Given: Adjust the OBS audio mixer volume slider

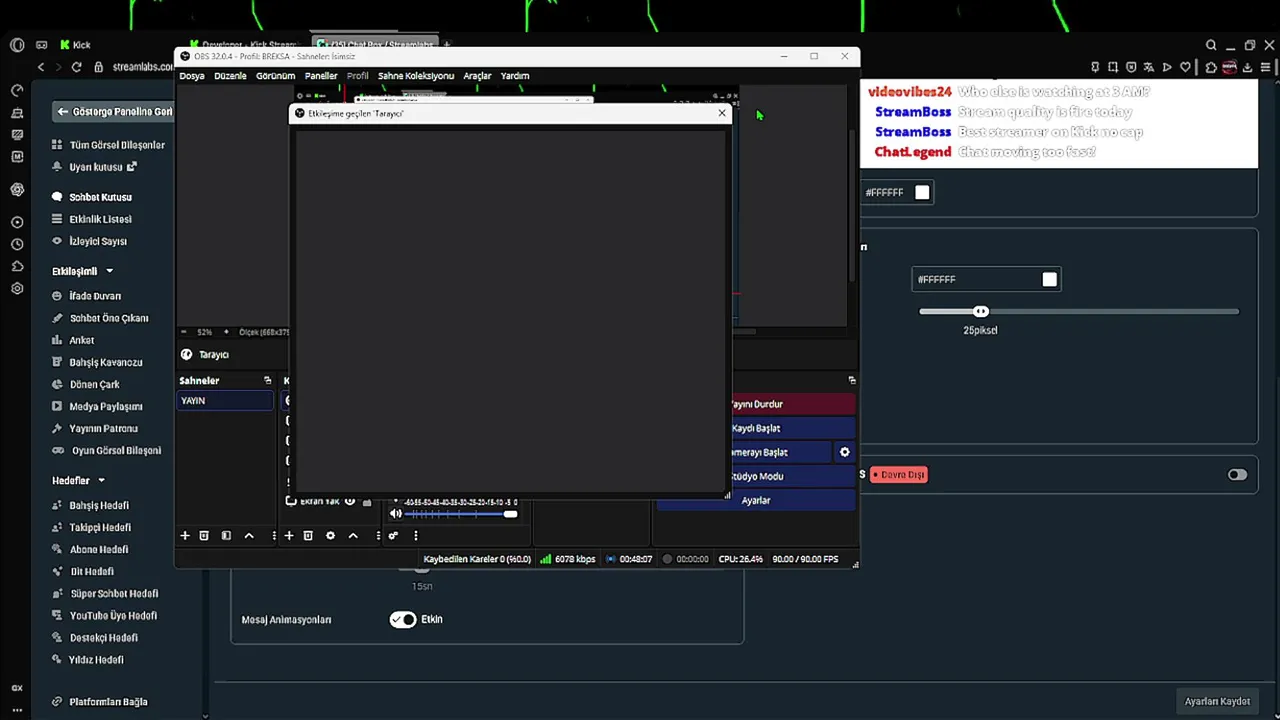Looking at the screenshot, I should [461, 514].
